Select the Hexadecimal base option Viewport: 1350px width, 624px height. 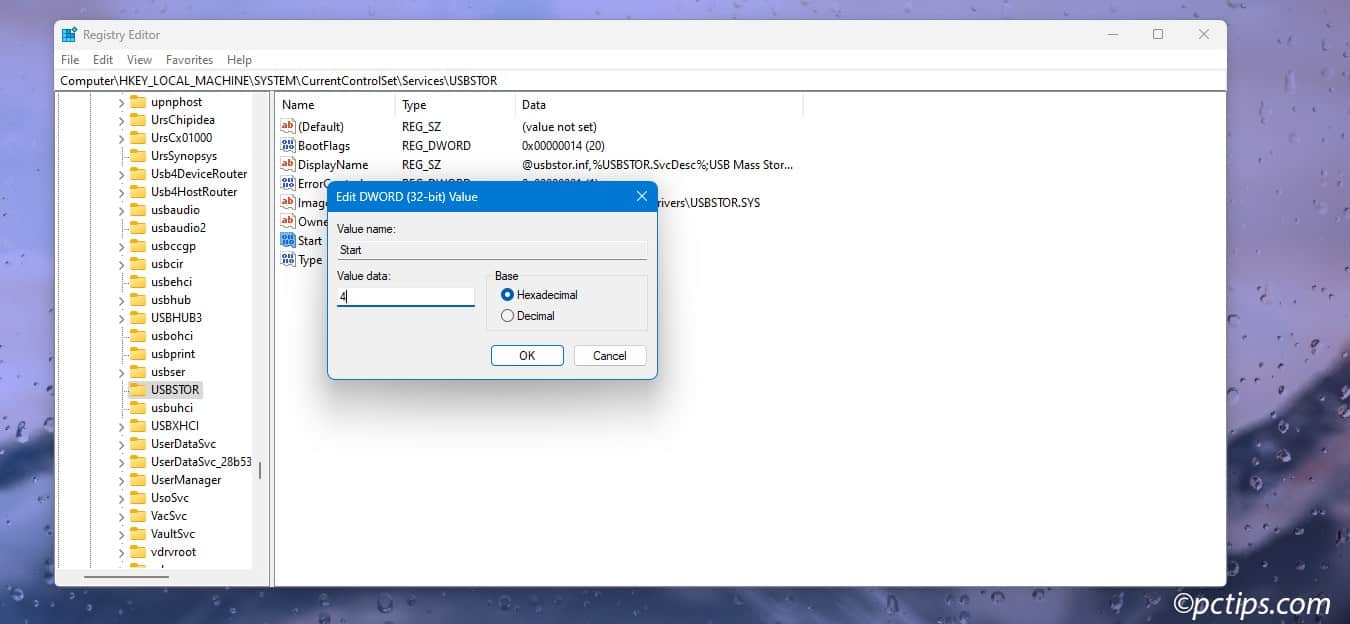[507, 295]
